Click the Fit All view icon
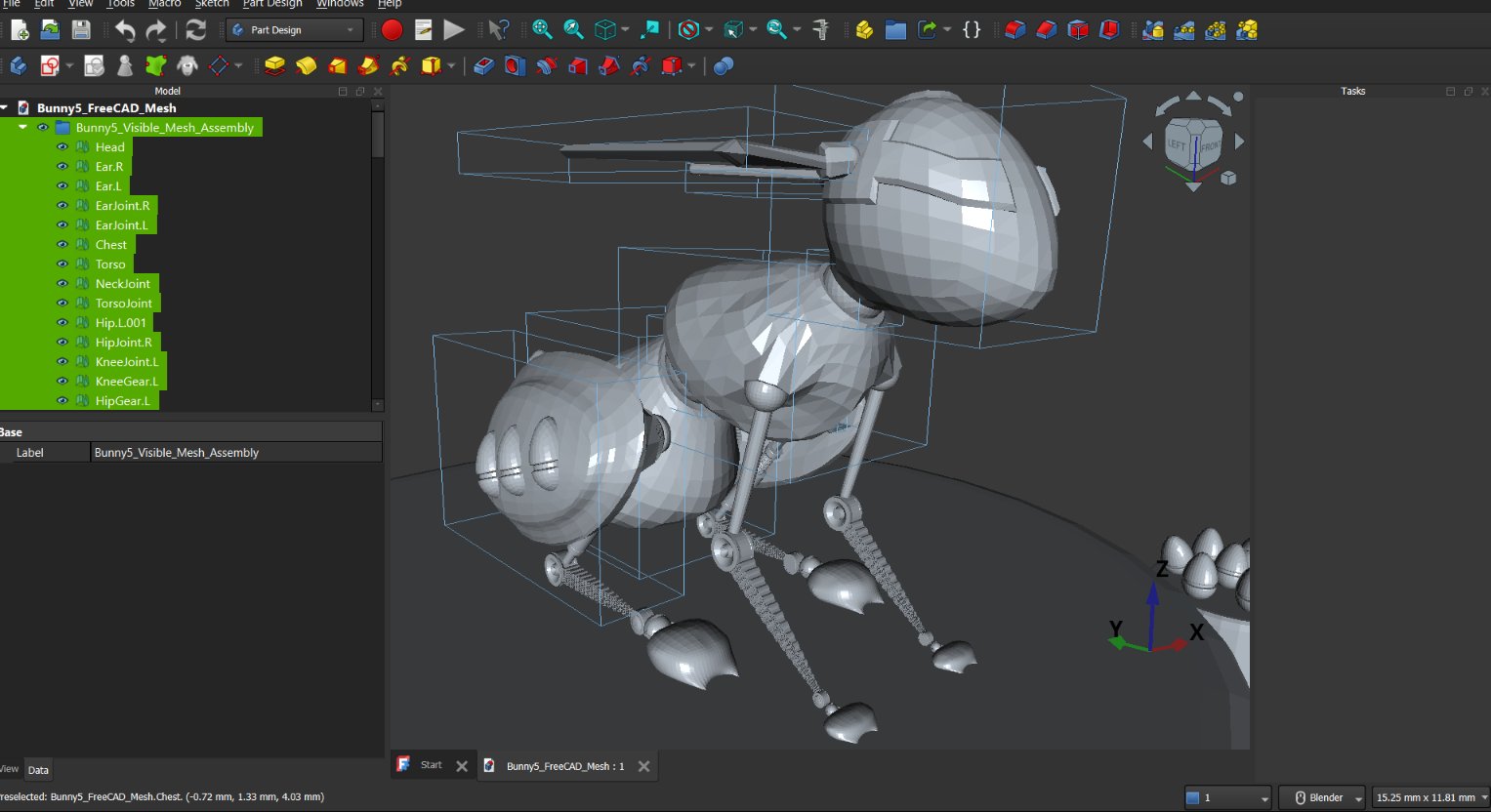 pos(542,30)
